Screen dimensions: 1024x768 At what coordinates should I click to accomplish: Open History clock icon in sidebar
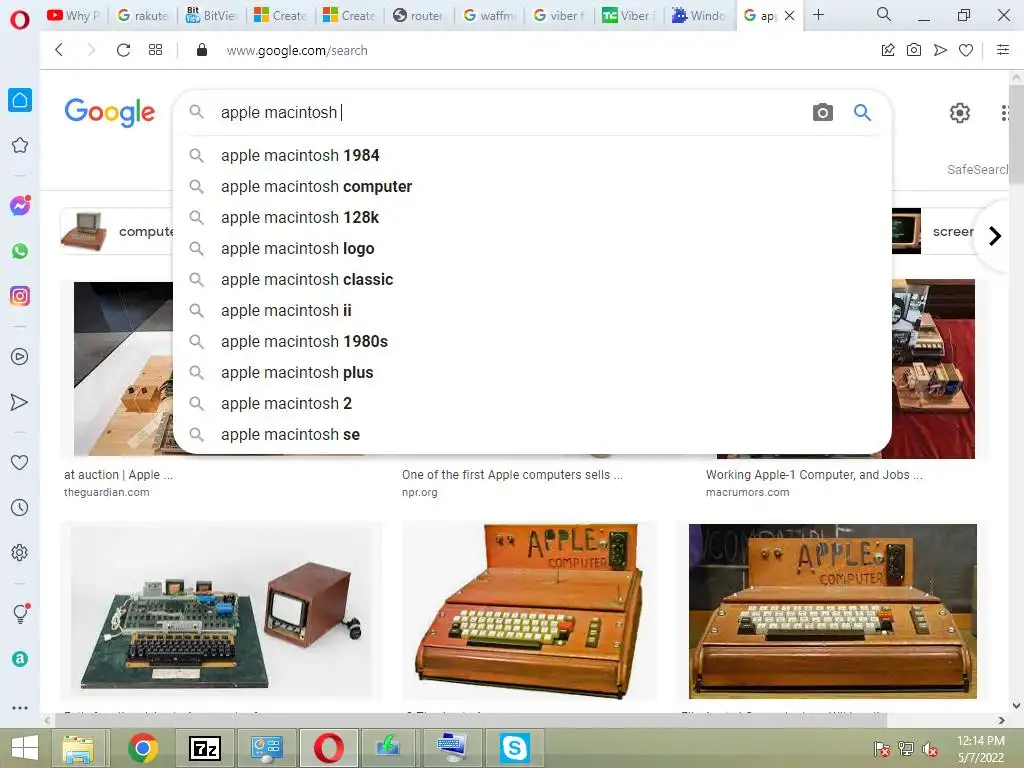coord(20,507)
